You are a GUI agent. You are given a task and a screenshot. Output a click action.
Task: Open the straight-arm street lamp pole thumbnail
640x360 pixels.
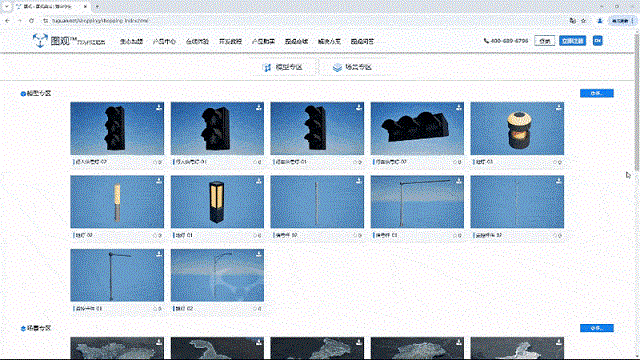tap(117, 275)
